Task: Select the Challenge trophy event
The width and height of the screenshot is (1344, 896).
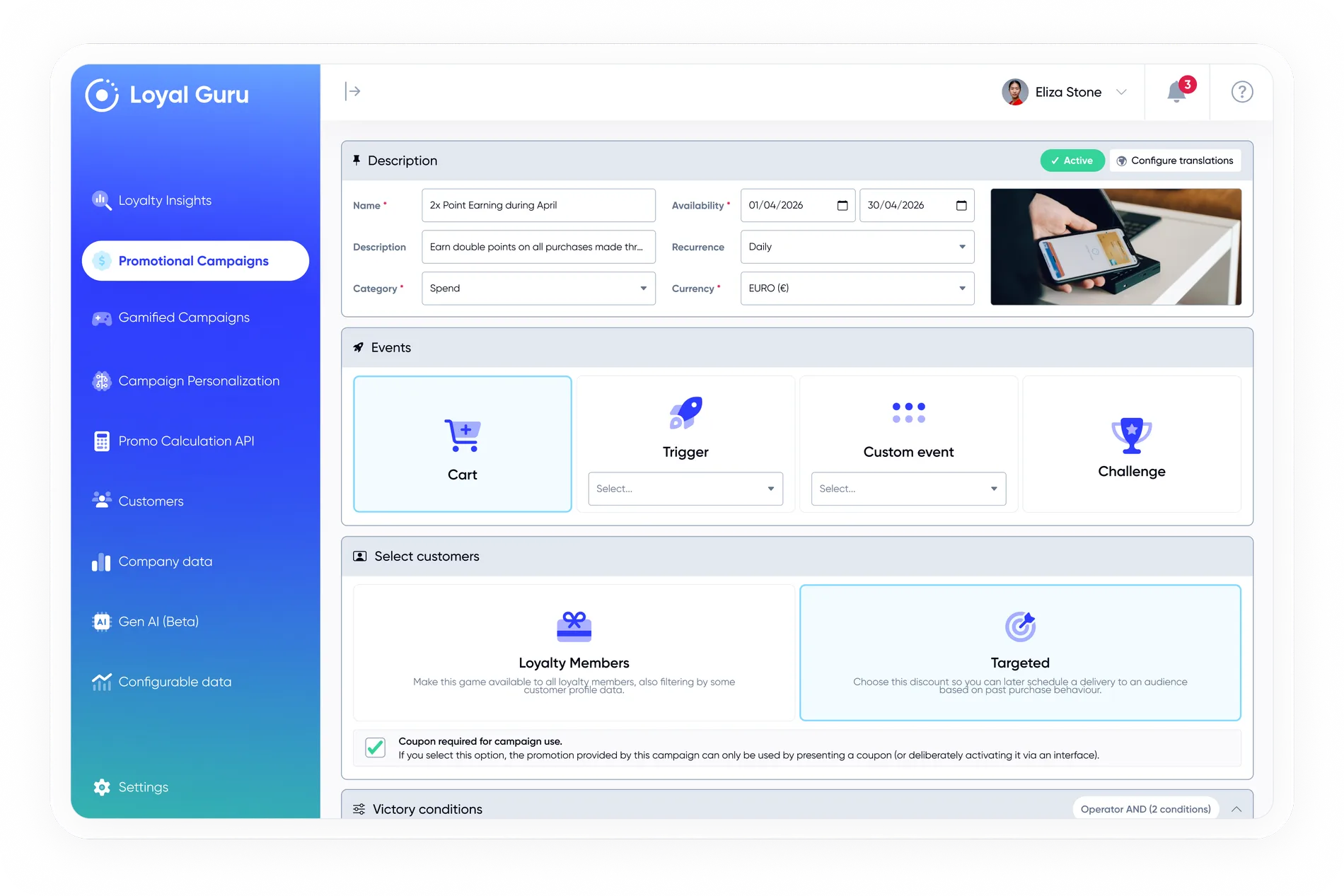Action: click(1131, 443)
